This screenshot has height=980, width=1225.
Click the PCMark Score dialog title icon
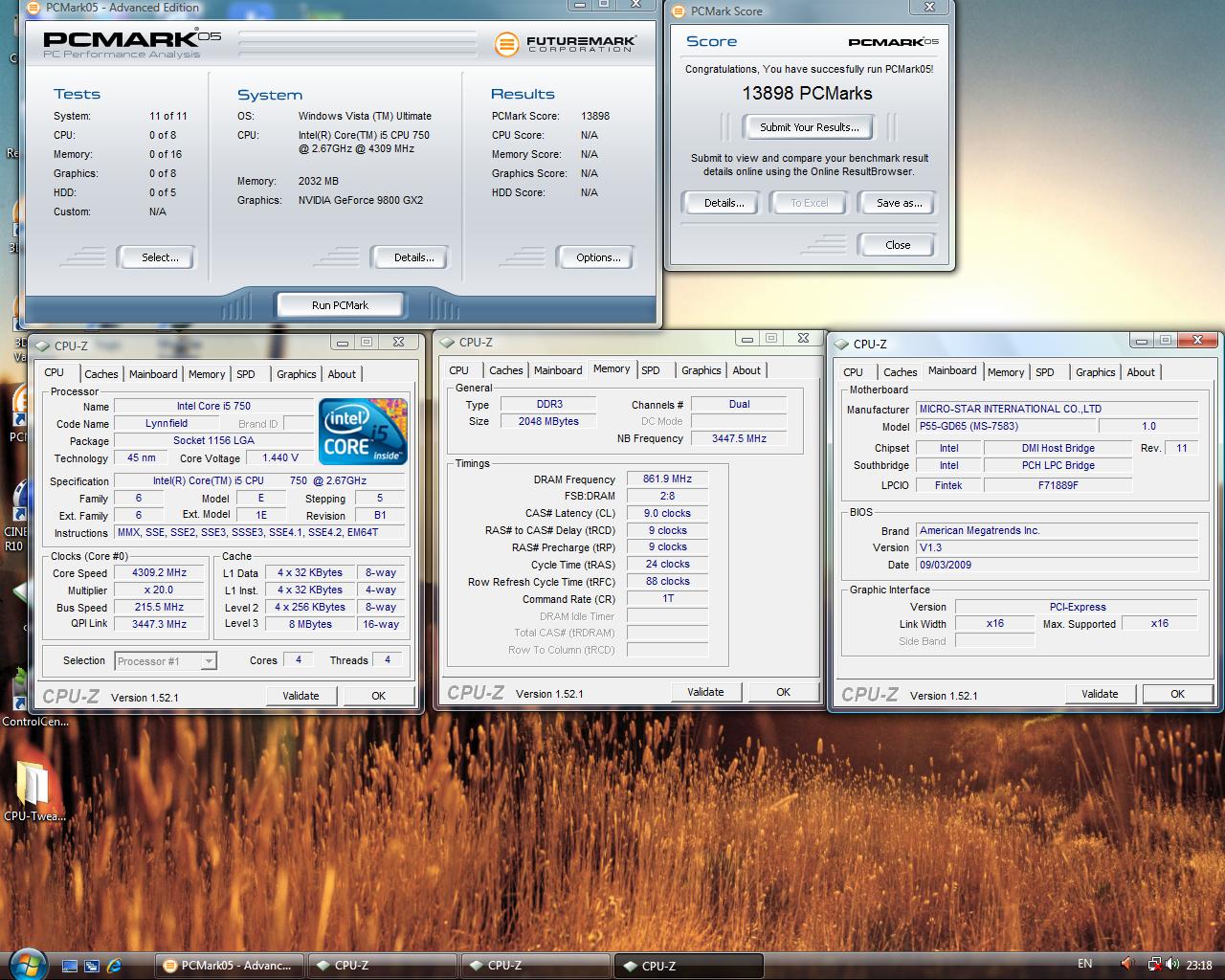(x=679, y=11)
